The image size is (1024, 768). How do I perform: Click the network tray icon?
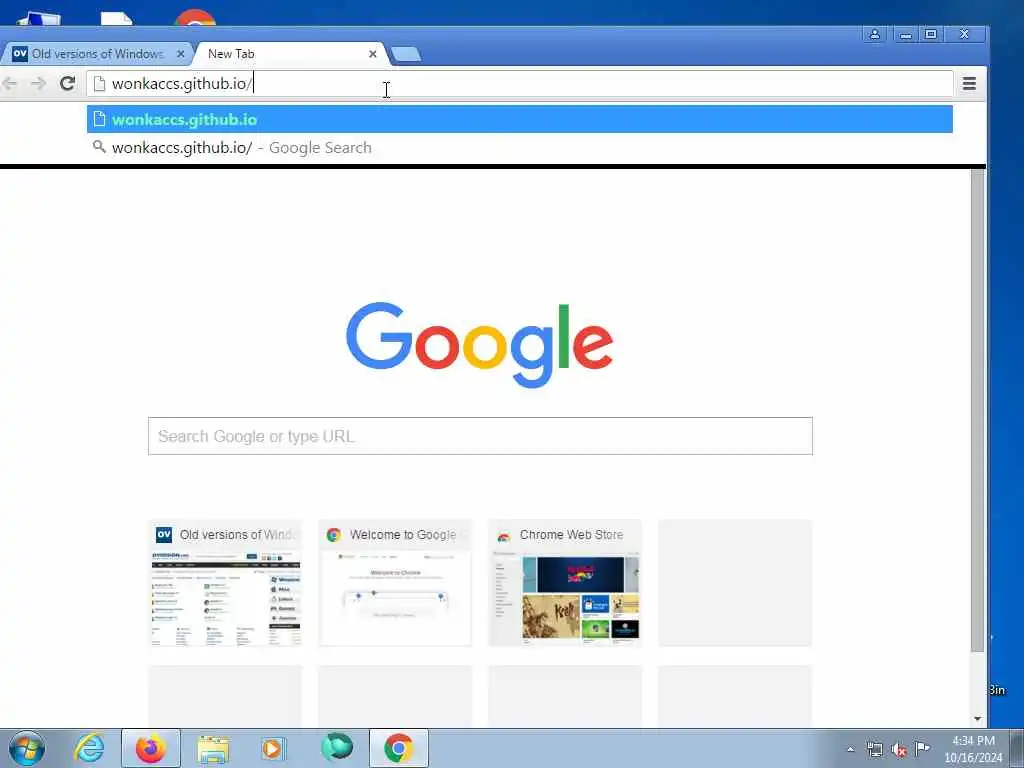pos(875,749)
